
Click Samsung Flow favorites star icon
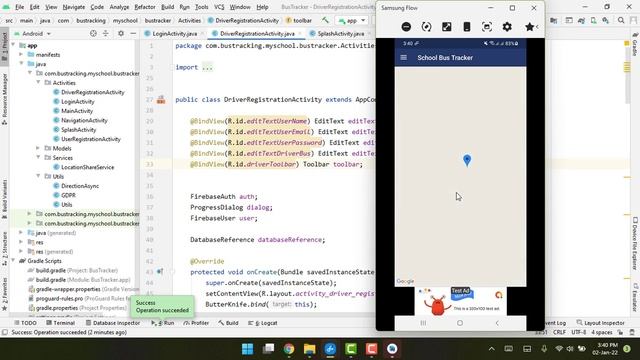530,27
